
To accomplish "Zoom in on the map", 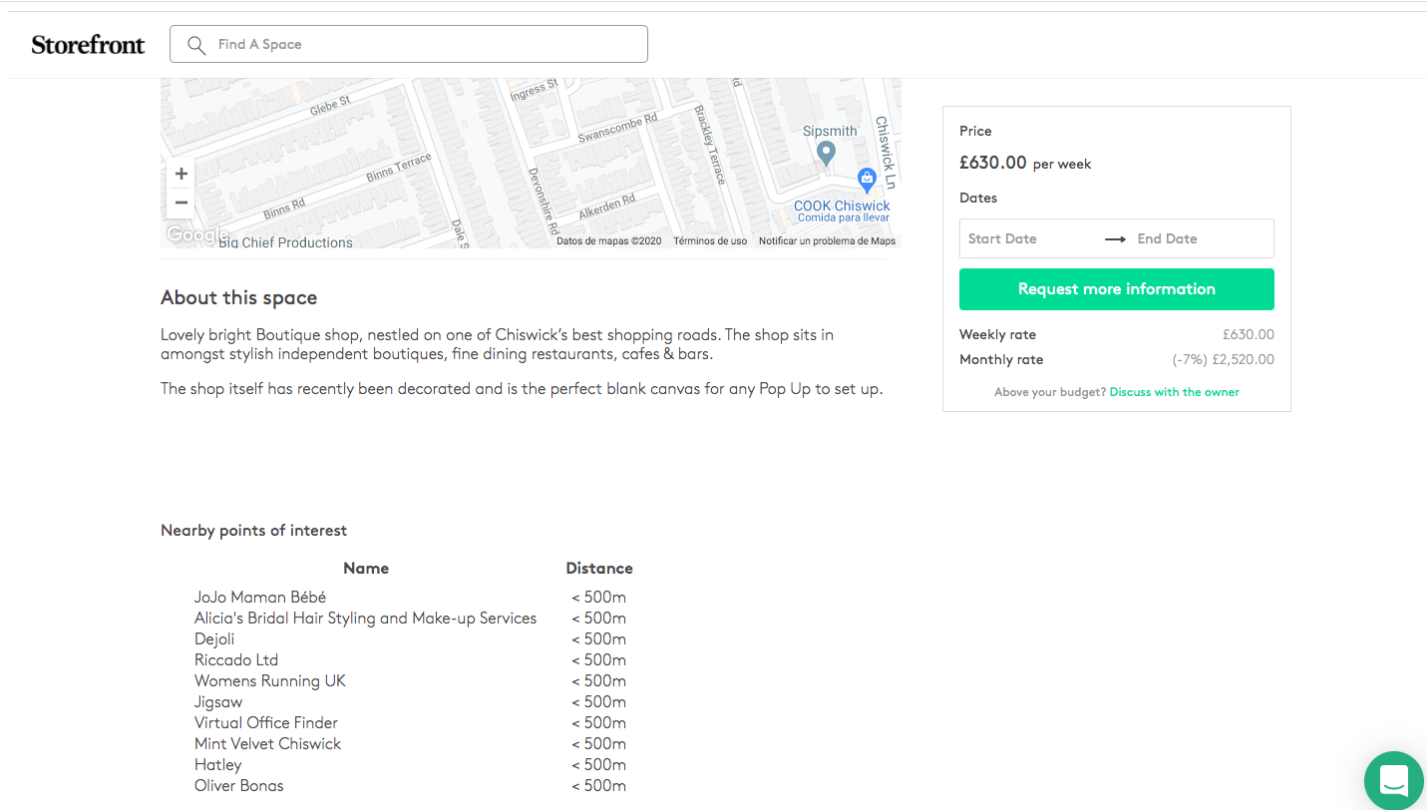I will [x=181, y=174].
